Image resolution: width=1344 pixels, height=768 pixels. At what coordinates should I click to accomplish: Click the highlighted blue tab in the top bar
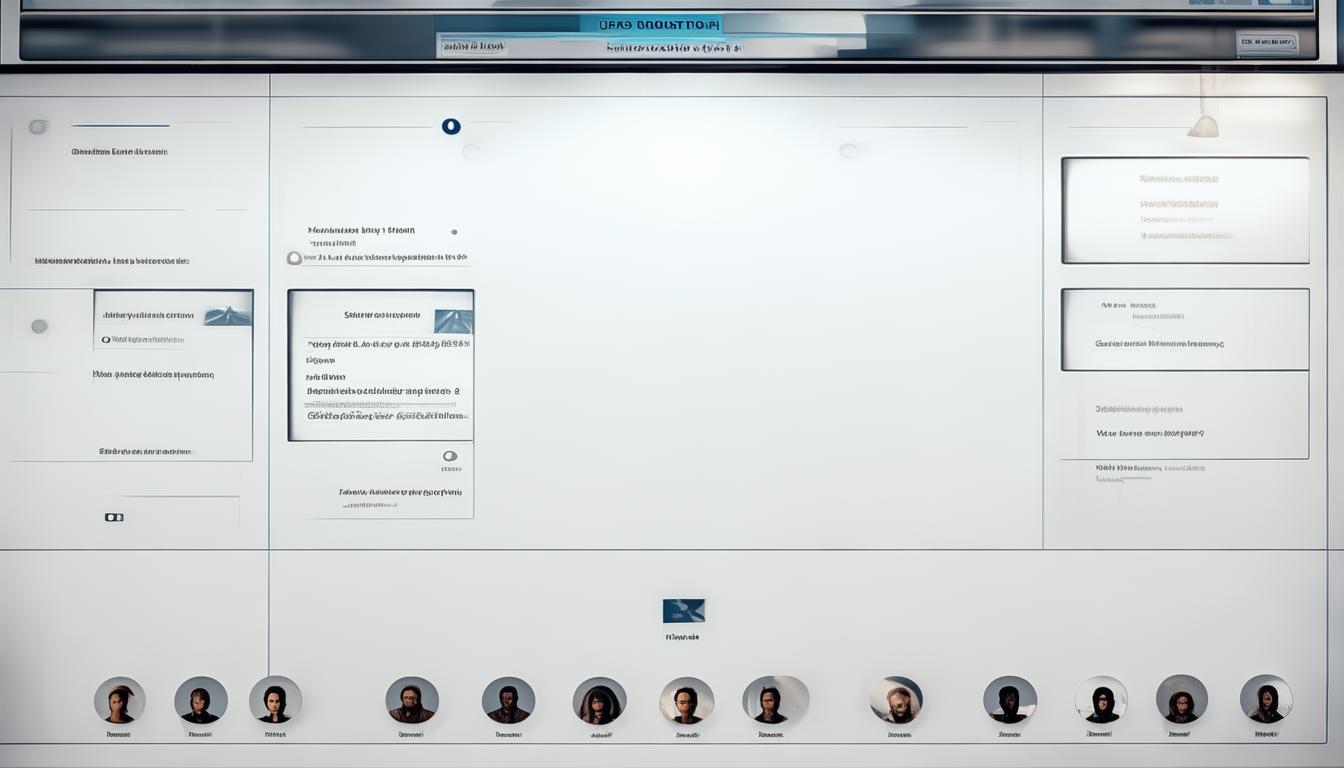(x=650, y=25)
